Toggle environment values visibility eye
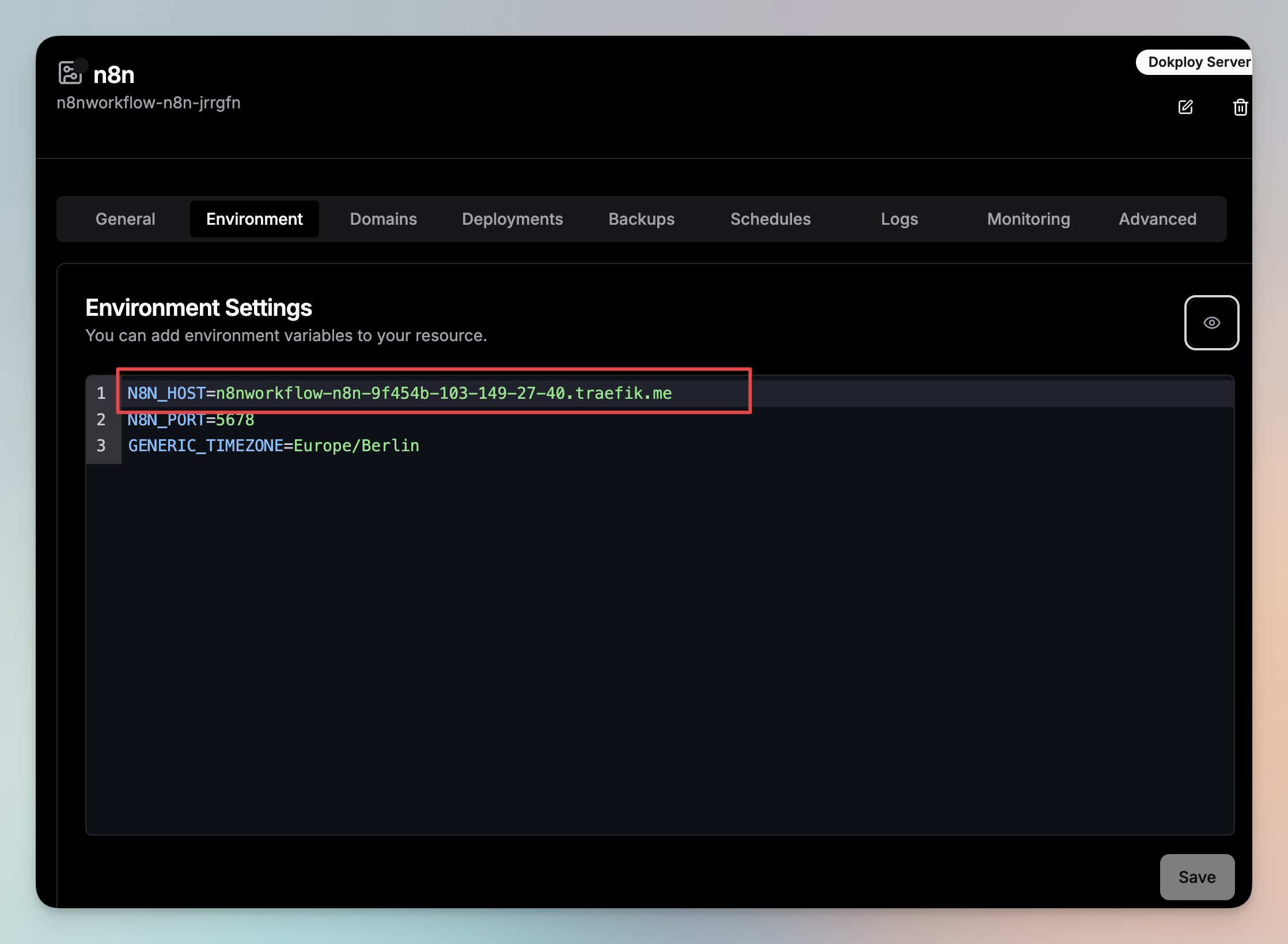 pos(1211,323)
